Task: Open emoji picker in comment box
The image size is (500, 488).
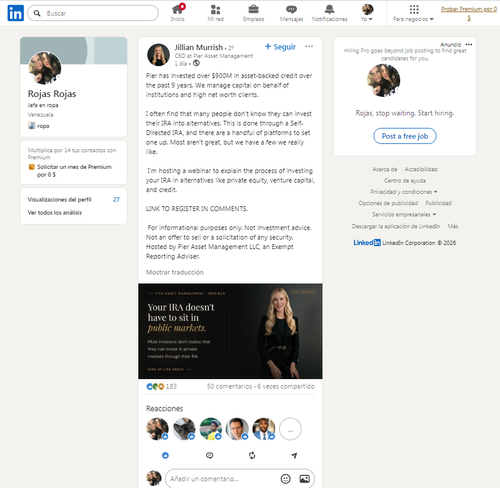Action: point(285,479)
